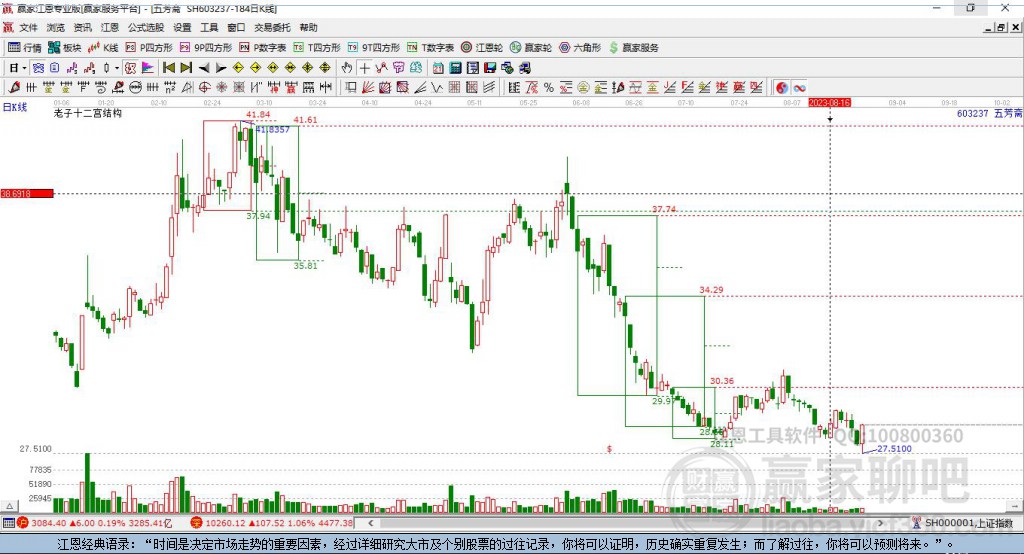Step chart left with black left arrow

point(204,68)
